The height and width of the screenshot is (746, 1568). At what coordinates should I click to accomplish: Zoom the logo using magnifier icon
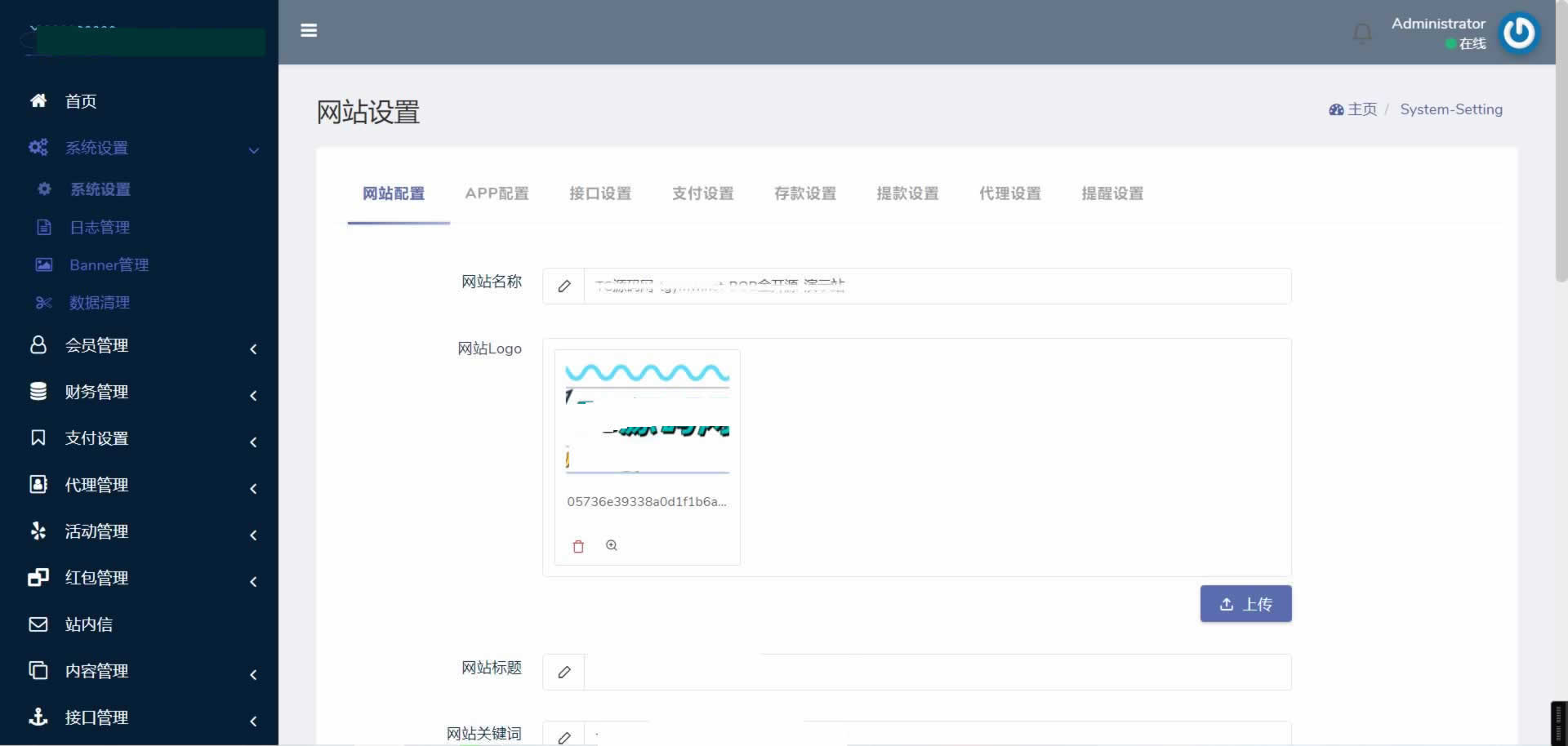click(612, 545)
